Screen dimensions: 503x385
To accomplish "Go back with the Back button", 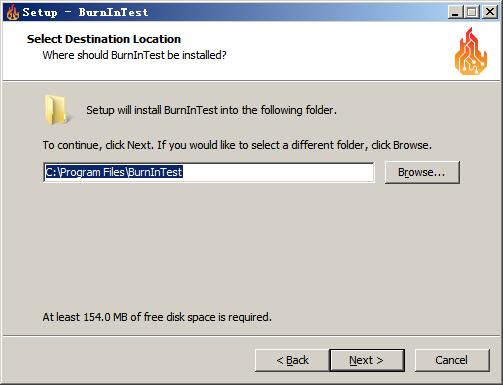I will point(292,360).
